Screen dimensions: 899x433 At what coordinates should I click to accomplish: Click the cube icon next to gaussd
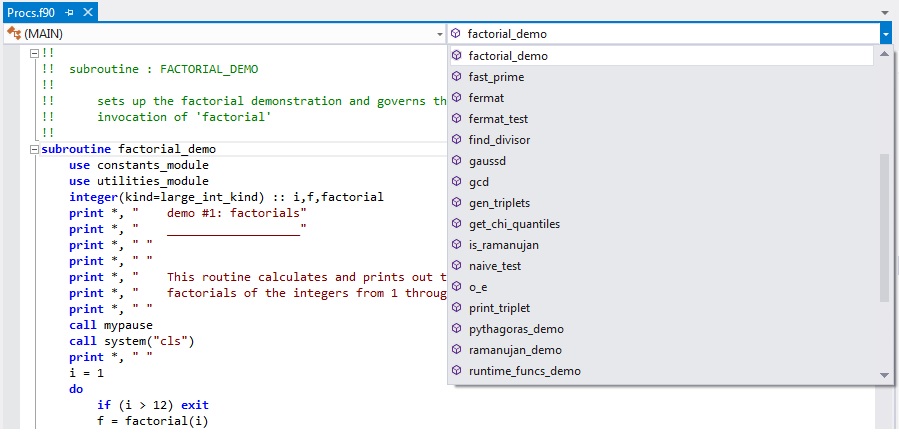(457, 161)
